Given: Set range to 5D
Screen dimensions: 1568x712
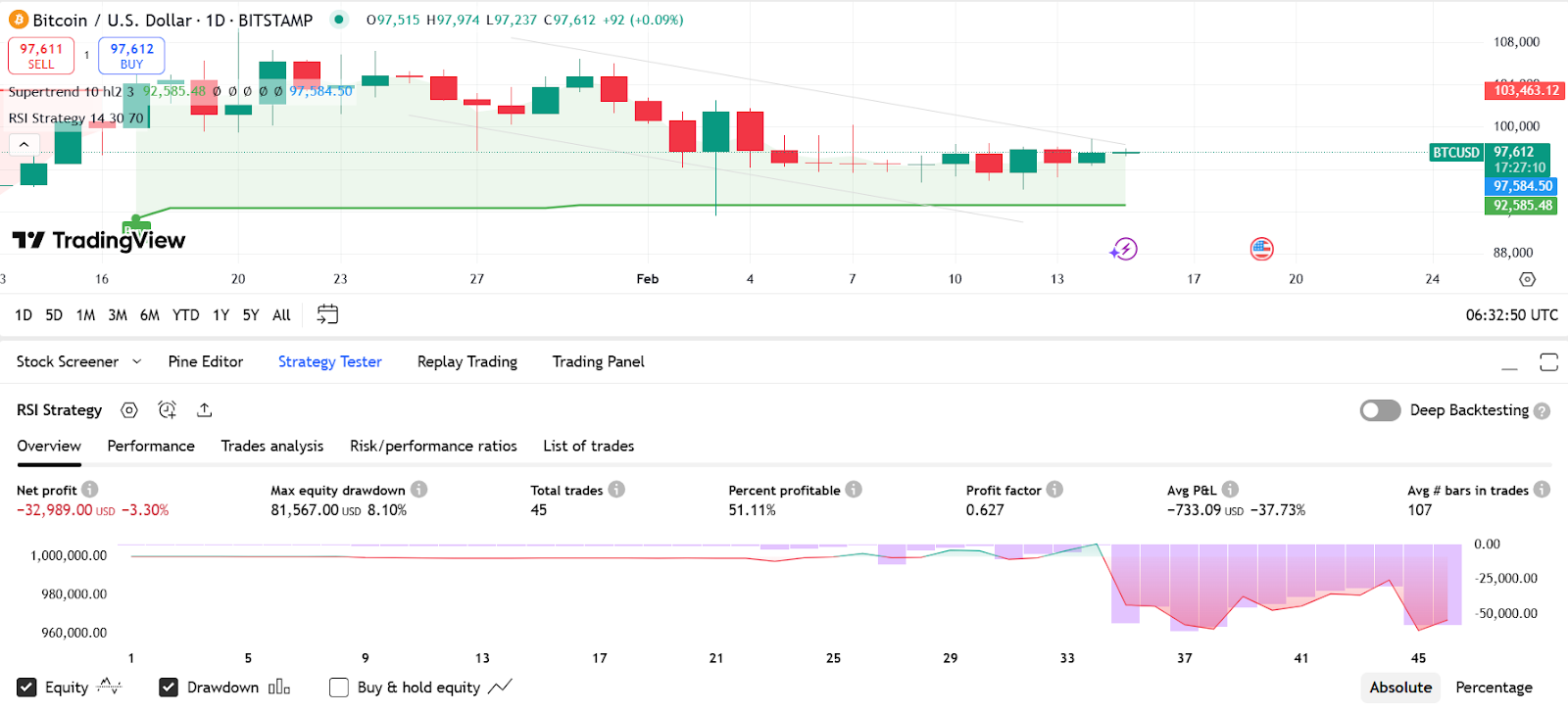Looking at the screenshot, I should [x=54, y=314].
